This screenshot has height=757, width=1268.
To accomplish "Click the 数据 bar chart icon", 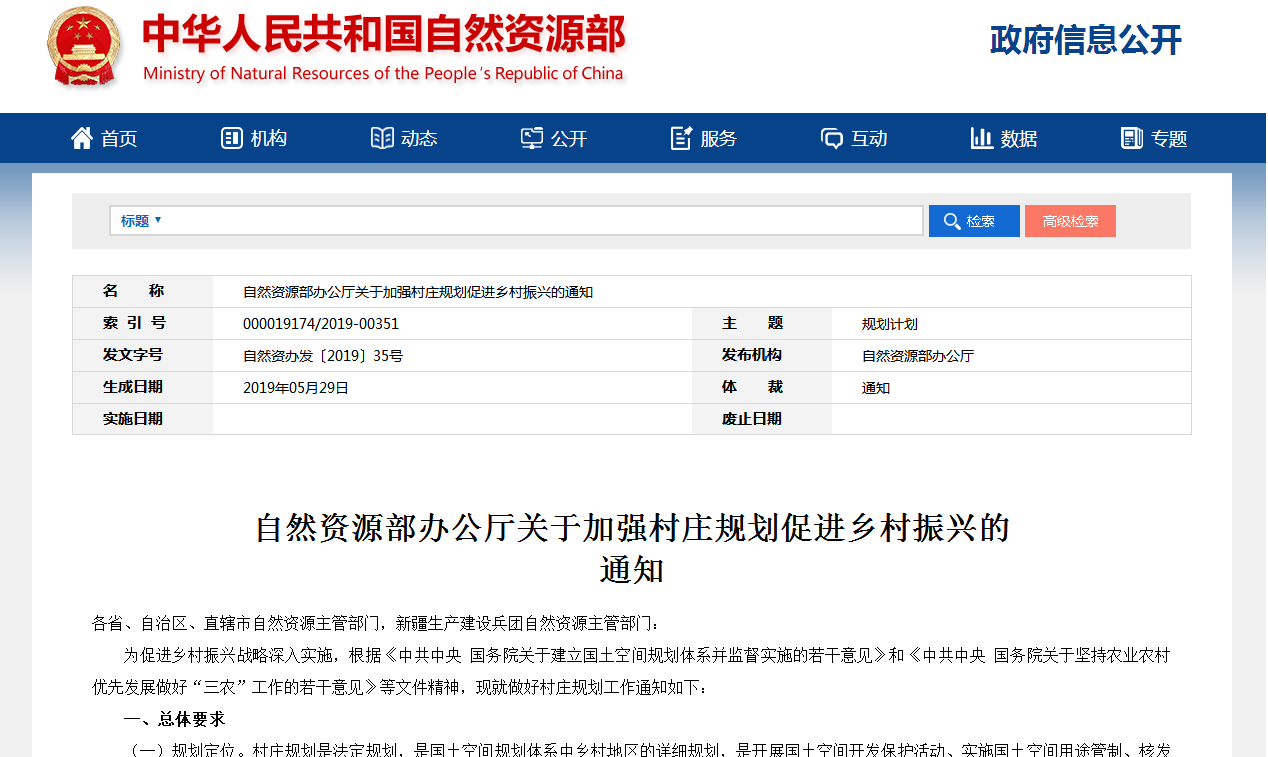I will [982, 138].
